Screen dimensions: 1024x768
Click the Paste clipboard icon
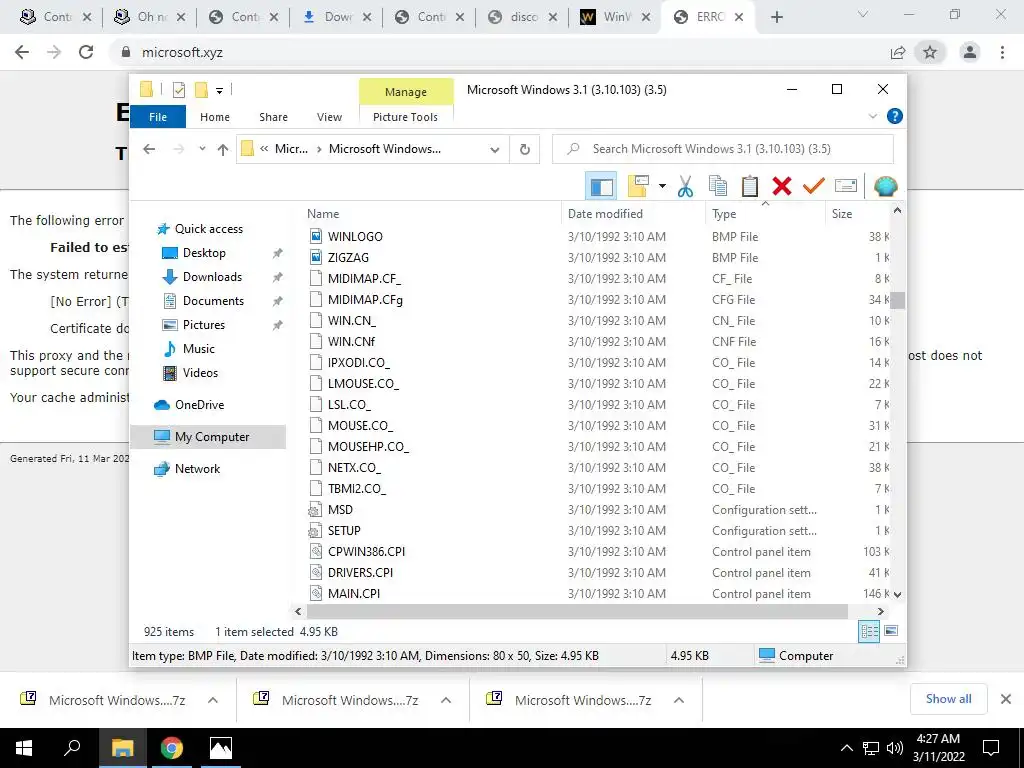pyautogui.click(x=750, y=186)
